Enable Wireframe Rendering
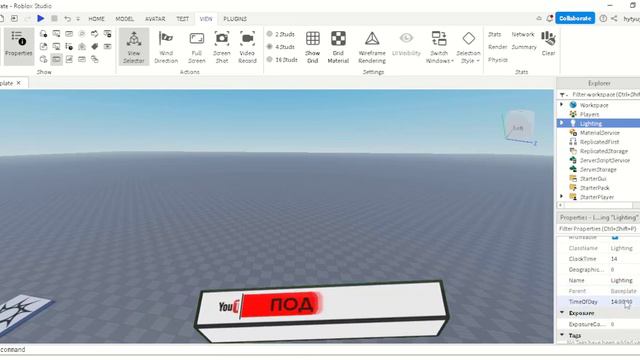The width and height of the screenshot is (640, 360). click(x=372, y=47)
